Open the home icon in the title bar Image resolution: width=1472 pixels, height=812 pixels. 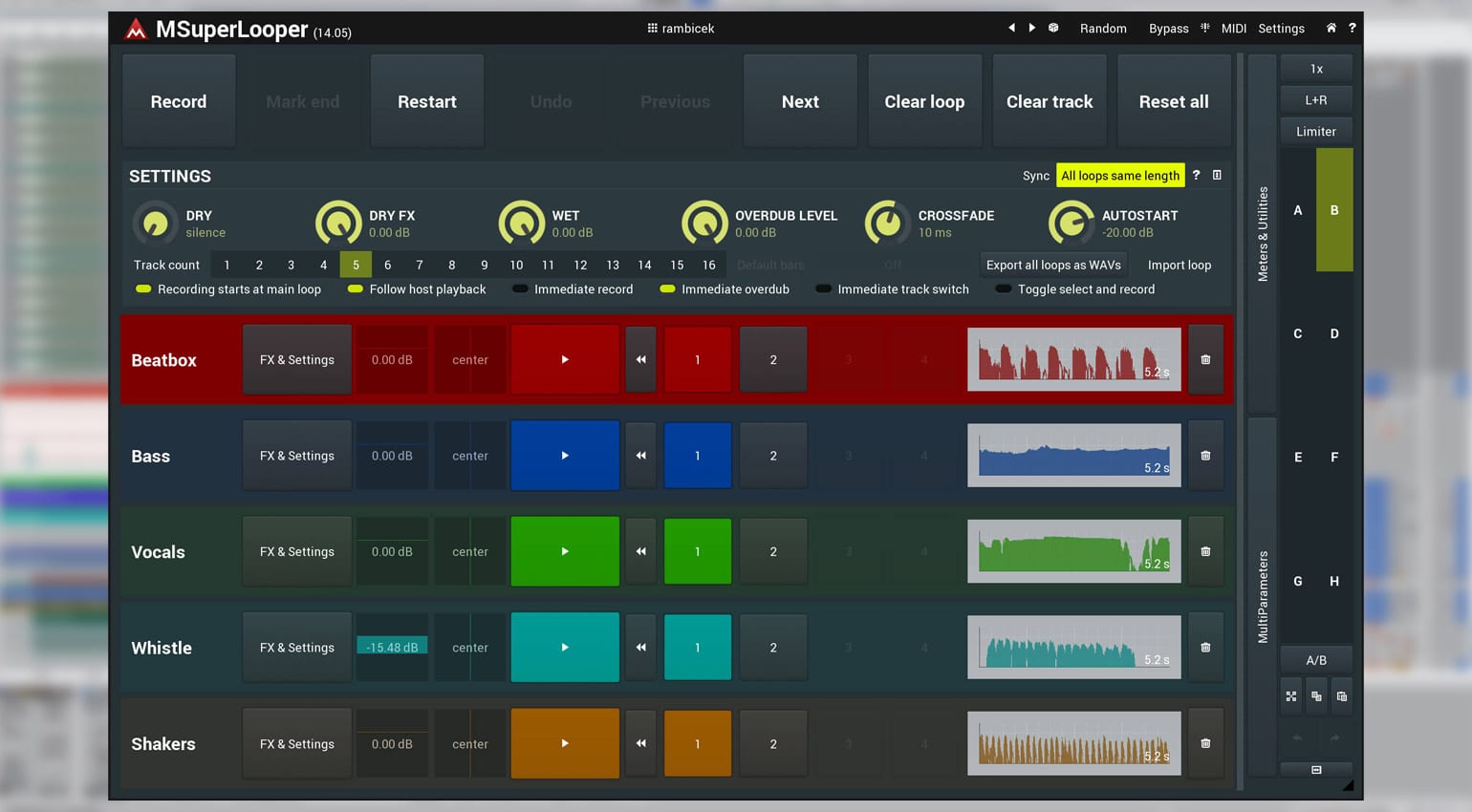(1331, 28)
